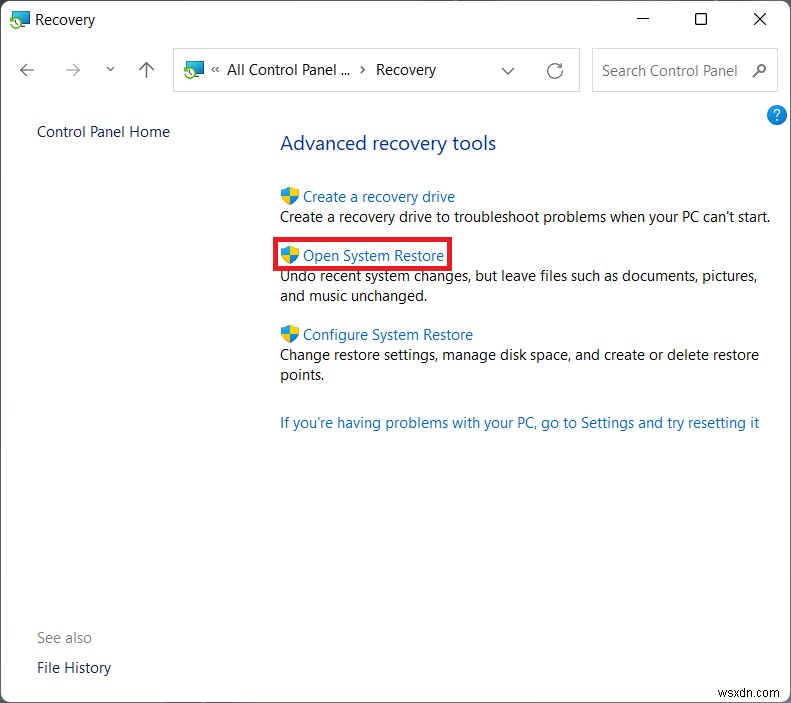Open the recent locations dropdown chevron
The height and width of the screenshot is (703, 791).
[110, 70]
